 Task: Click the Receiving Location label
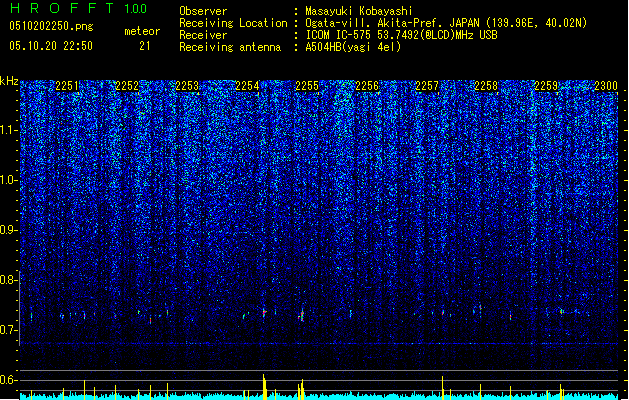(233, 23)
